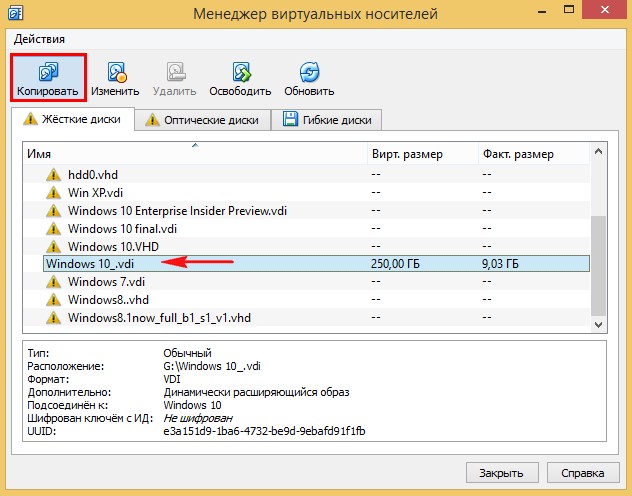632x496 pixels.
Task: Click the 250,00 ГБ virtual size cell
Action: click(395, 264)
